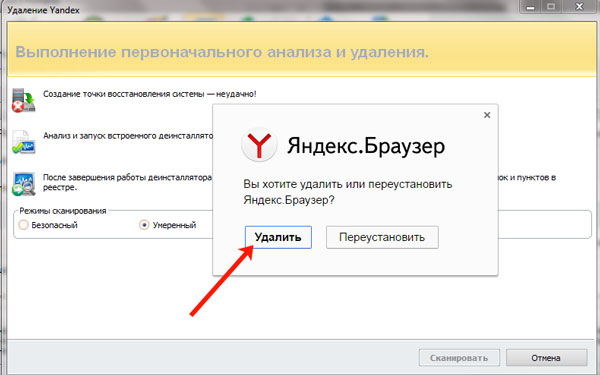Choose Переустановить in the Яндекс.Браузер dialog
This screenshot has width=600, height=375.
click(x=382, y=237)
